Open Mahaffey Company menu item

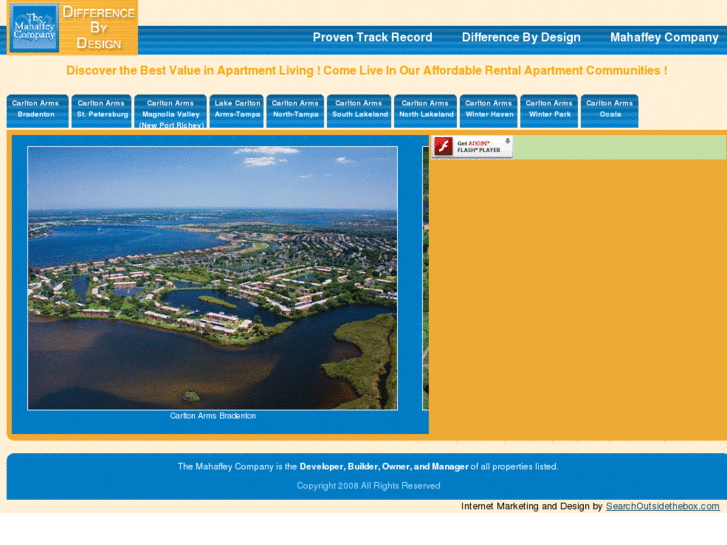tap(664, 37)
